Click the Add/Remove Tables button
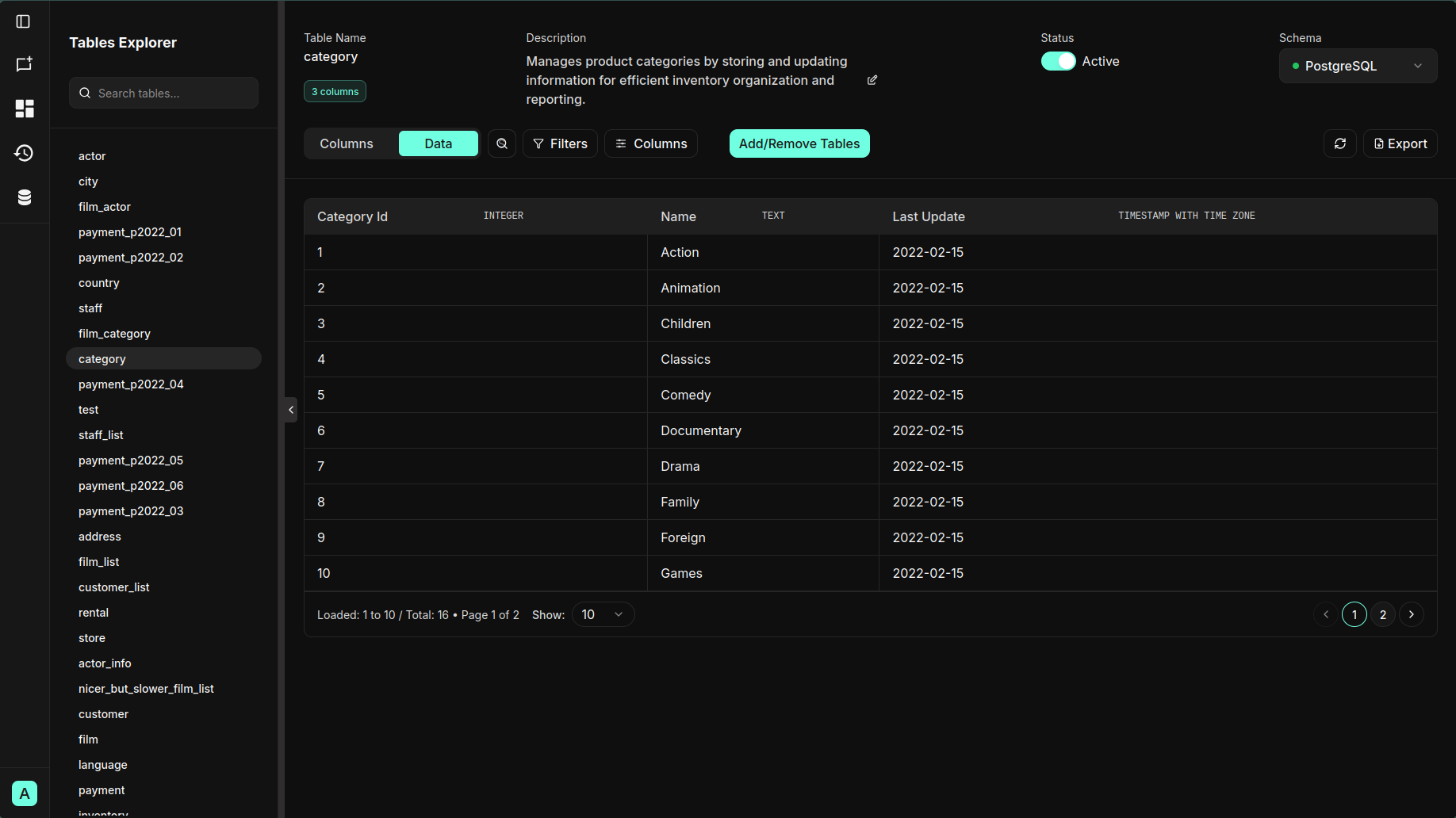1456x818 pixels. [799, 143]
